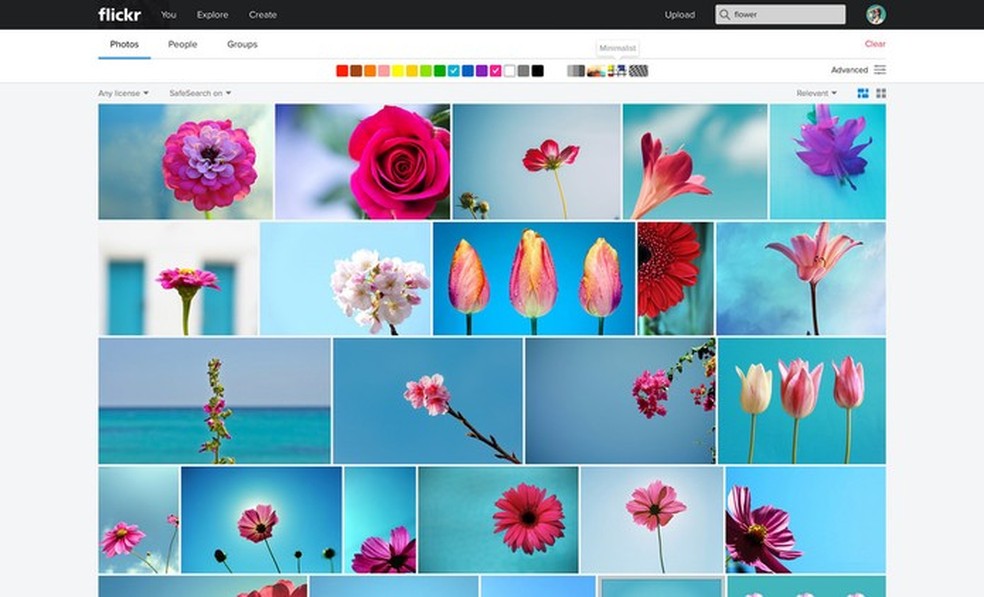Select the shallow depth of field style filter
The image size is (984, 597).
point(595,71)
